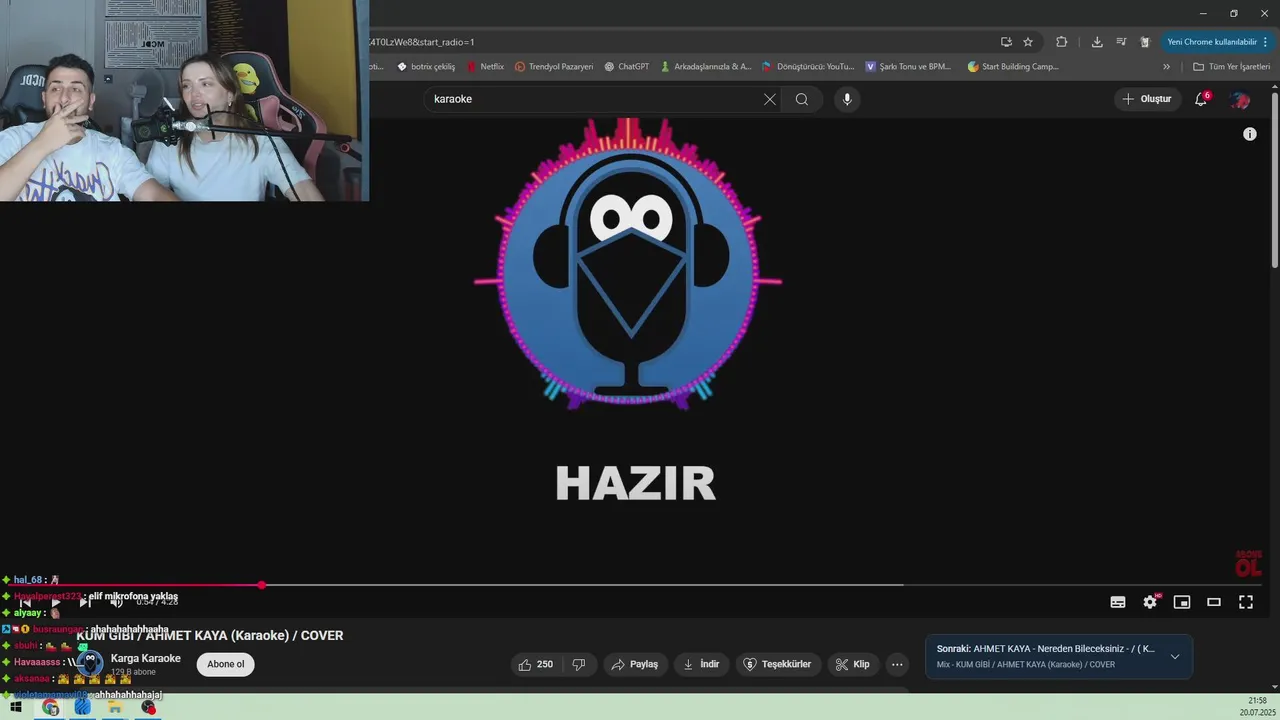This screenshot has width=1280, height=720.
Task: Open player settings gear
Action: (x=1150, y=602)
